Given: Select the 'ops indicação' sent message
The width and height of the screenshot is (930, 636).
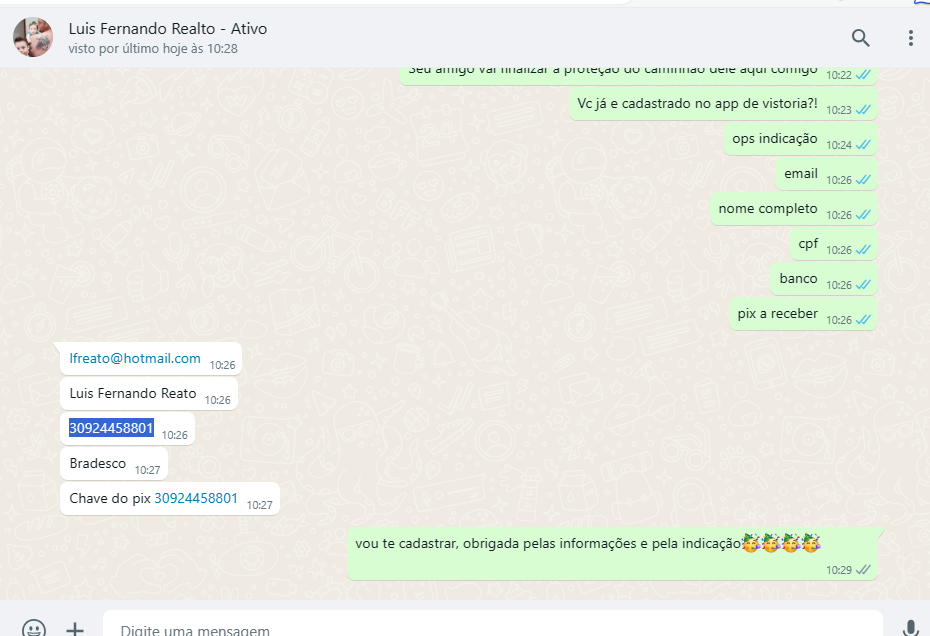Looking at the screenshot, I should click(775, 138).
